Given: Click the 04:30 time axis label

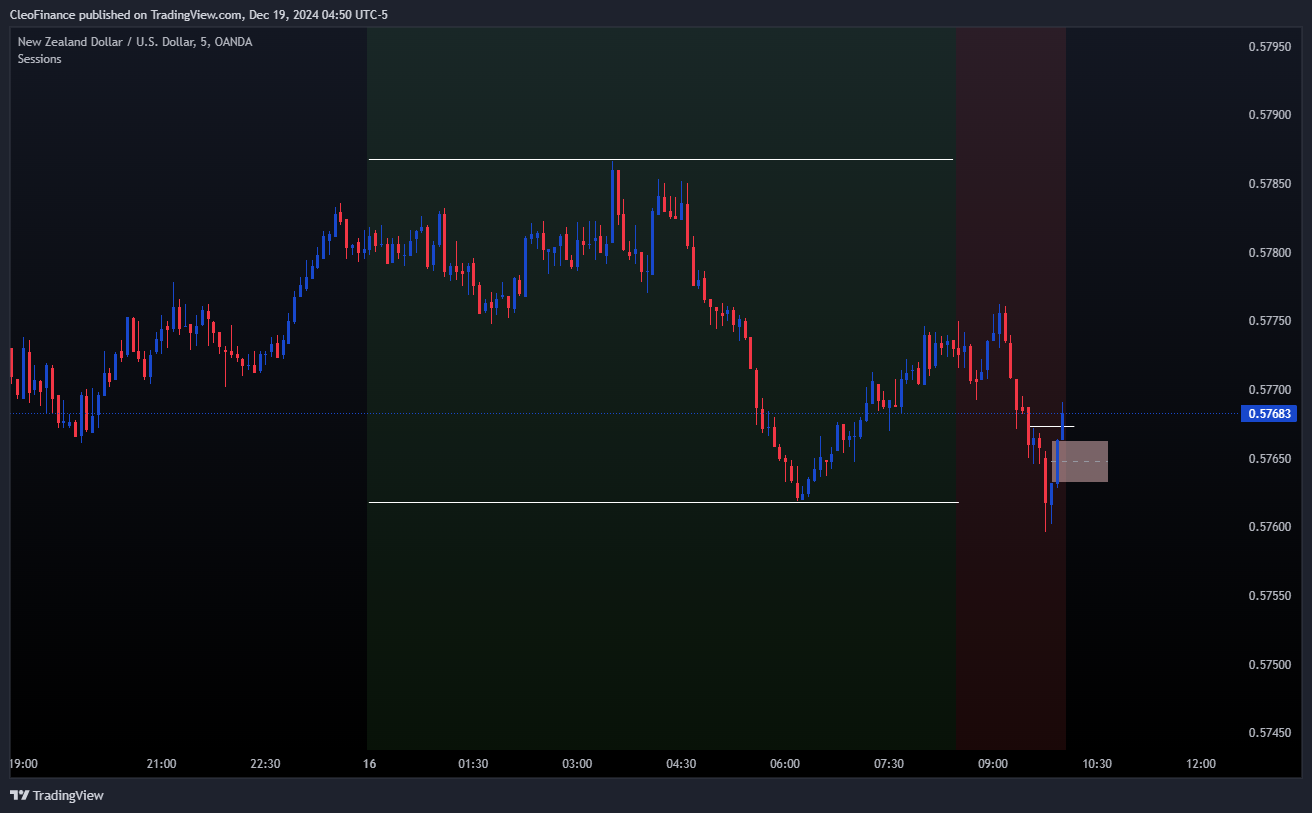Looking at the screenshot, I should (681, 764).
